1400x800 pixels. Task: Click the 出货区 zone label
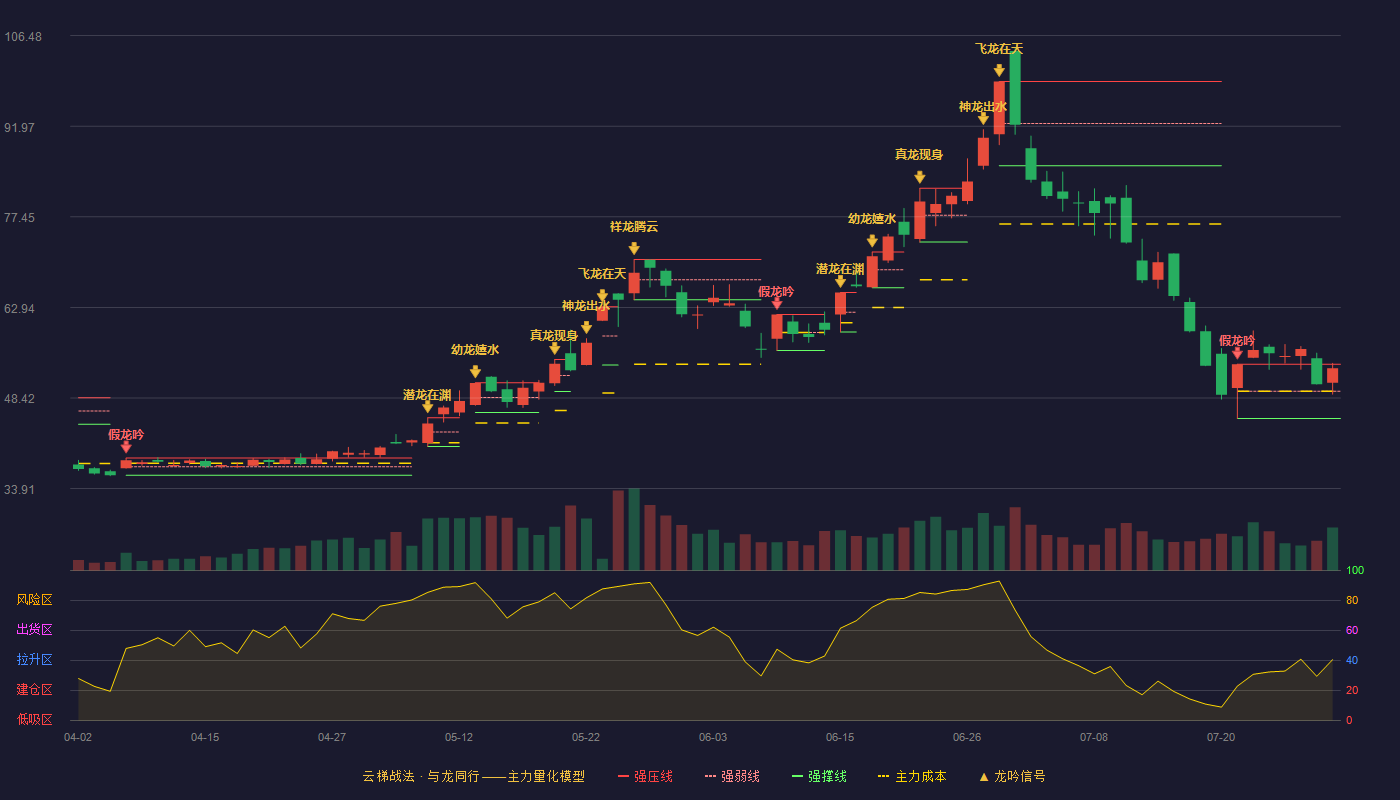[35, 630]
